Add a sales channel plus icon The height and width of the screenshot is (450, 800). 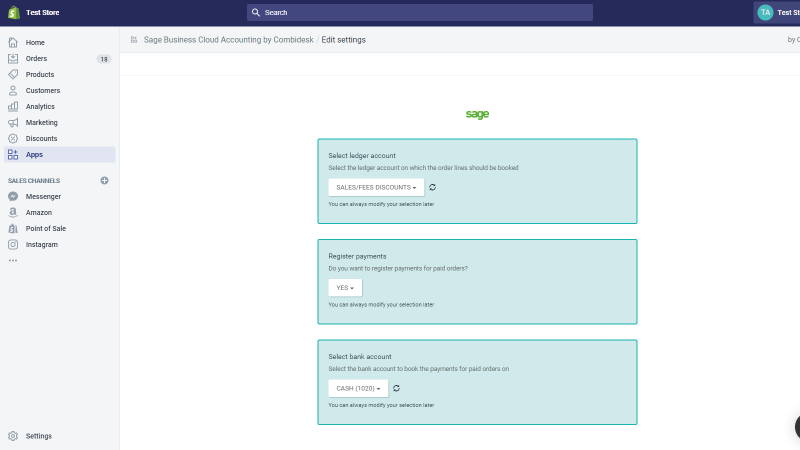pyautogui.click(x=105, y=181)
